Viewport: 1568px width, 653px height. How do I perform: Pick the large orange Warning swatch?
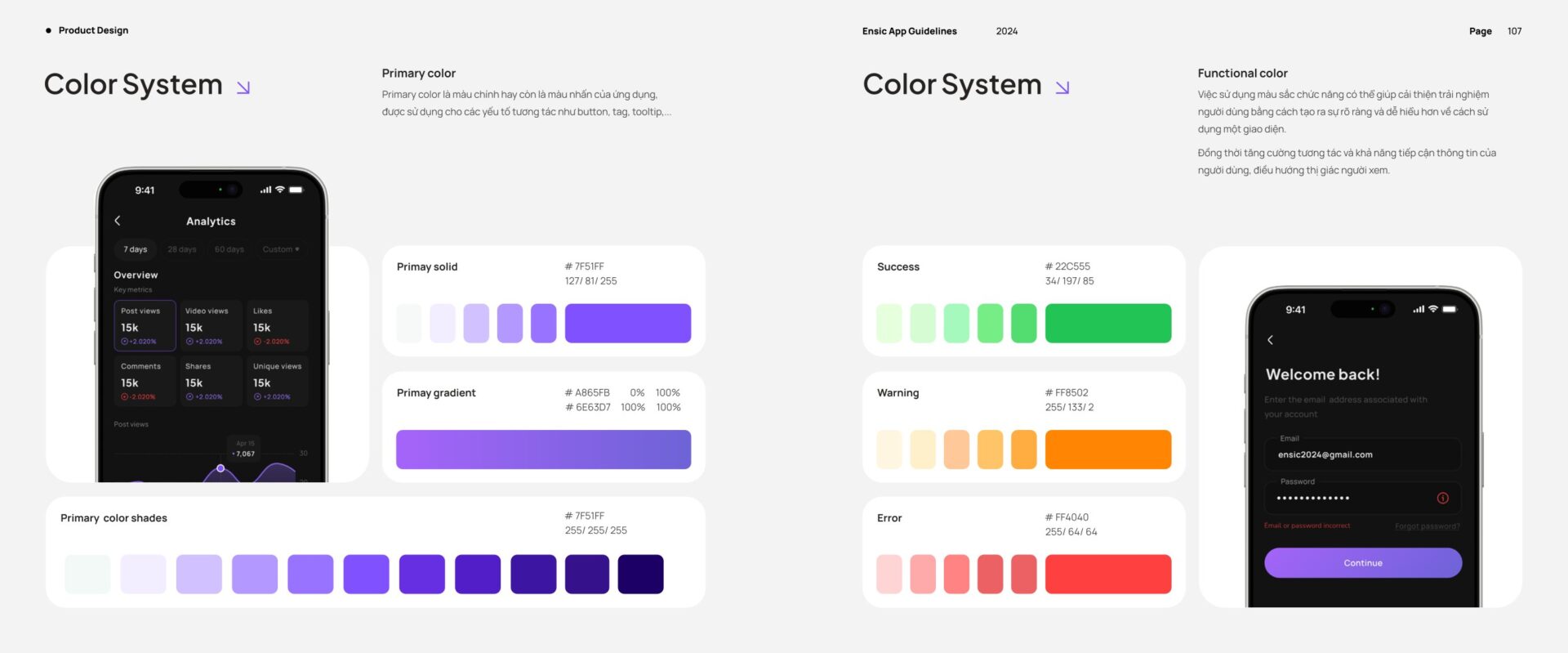[x=1108, y=449]
